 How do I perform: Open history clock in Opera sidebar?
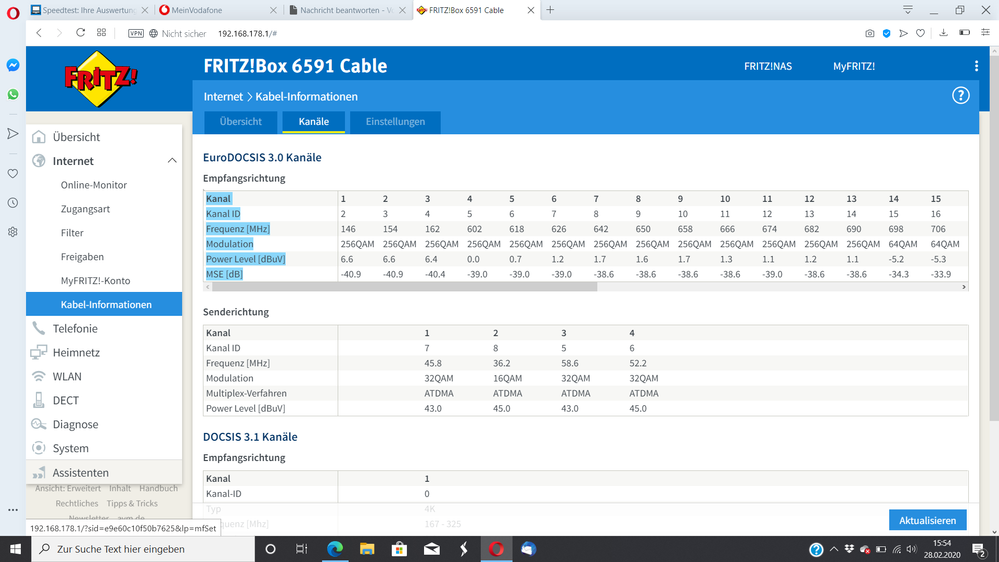coord(13,203)
